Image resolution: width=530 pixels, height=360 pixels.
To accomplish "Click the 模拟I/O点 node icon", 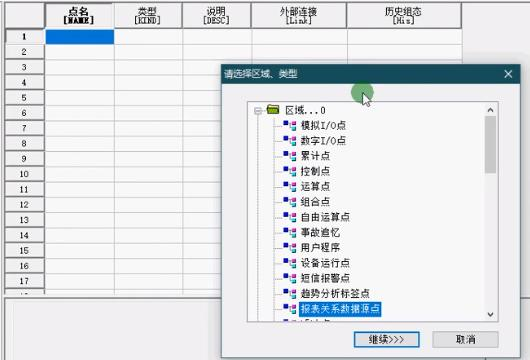I will [x=290, y=125].
